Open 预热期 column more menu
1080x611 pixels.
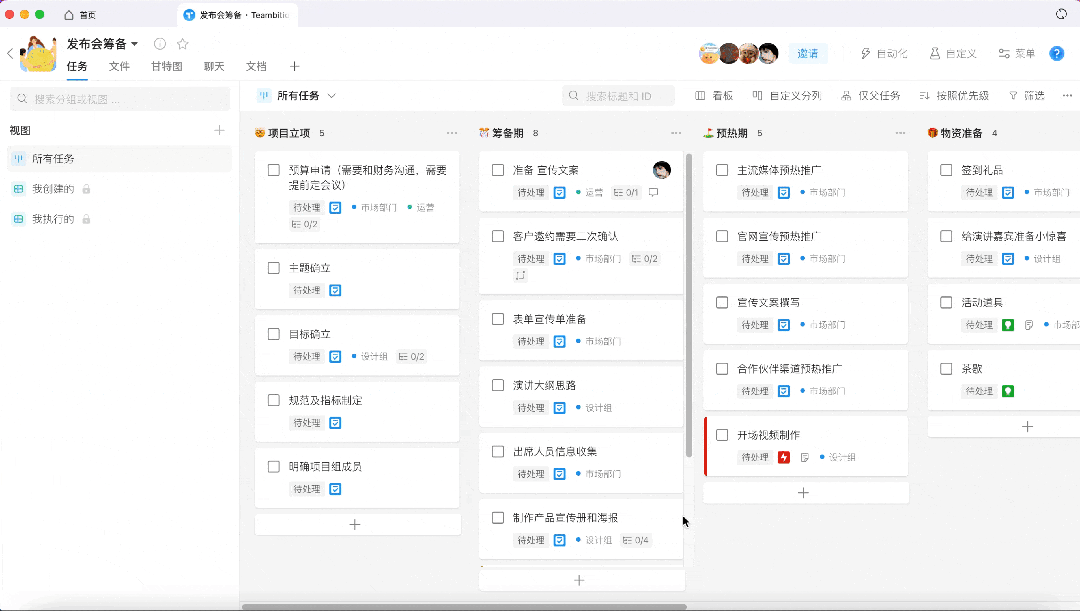coord(900,133)
